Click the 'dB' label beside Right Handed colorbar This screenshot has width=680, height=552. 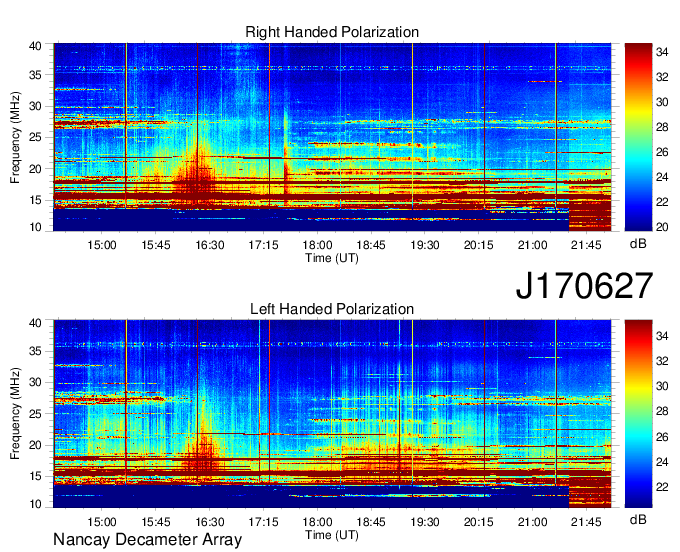(x=638, y=244)
